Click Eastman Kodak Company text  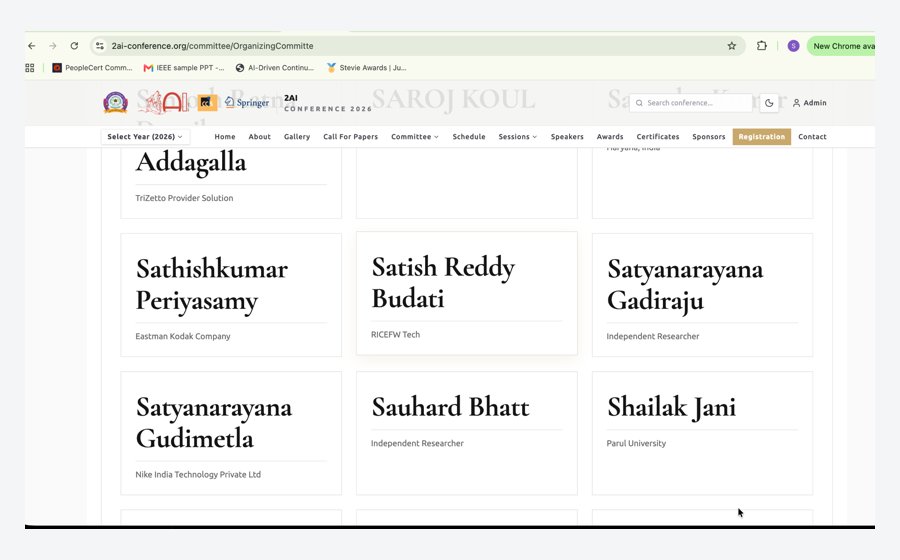(x=183, y=336)
